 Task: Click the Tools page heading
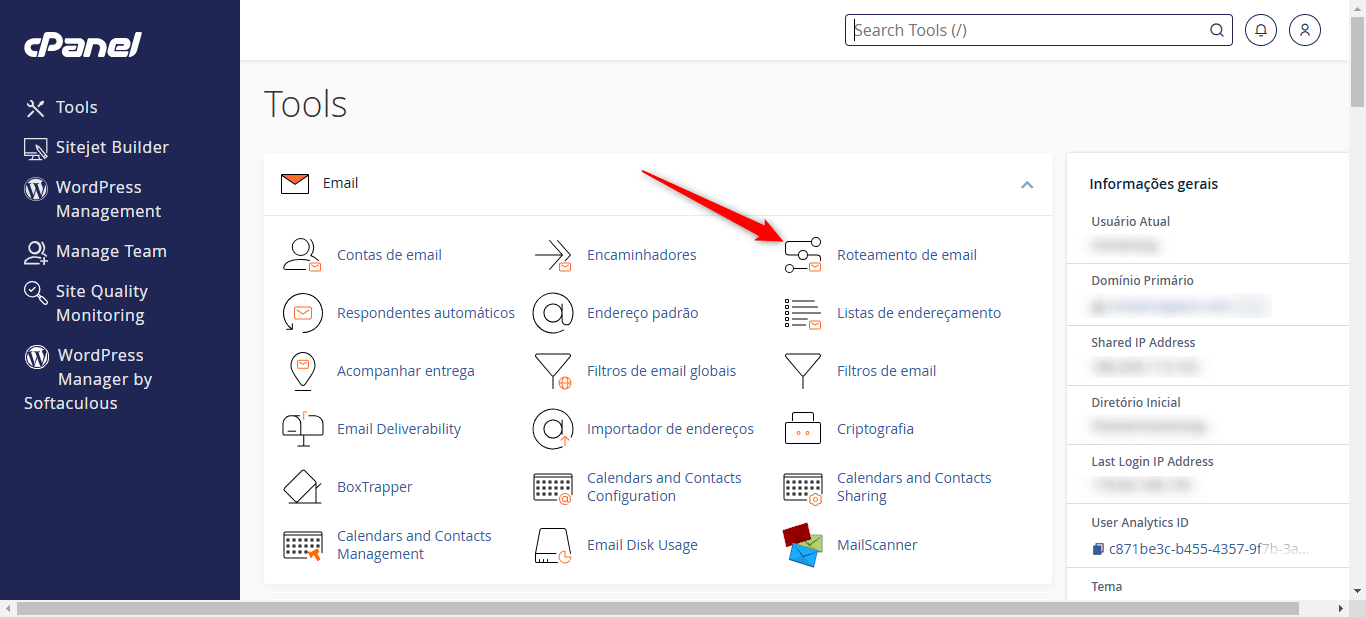[x=306, y=104]
